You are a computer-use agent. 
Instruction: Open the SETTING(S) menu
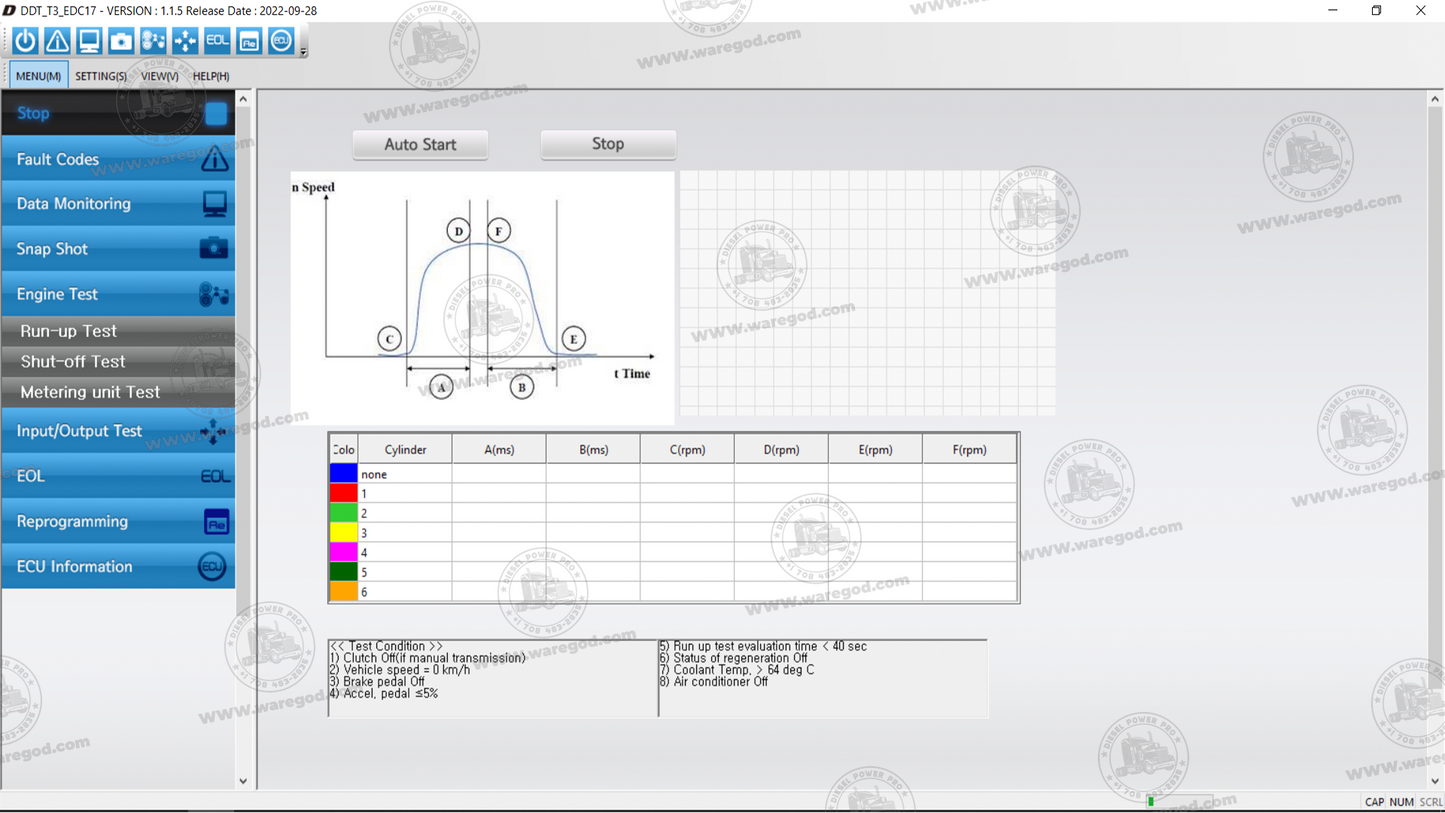100,75
